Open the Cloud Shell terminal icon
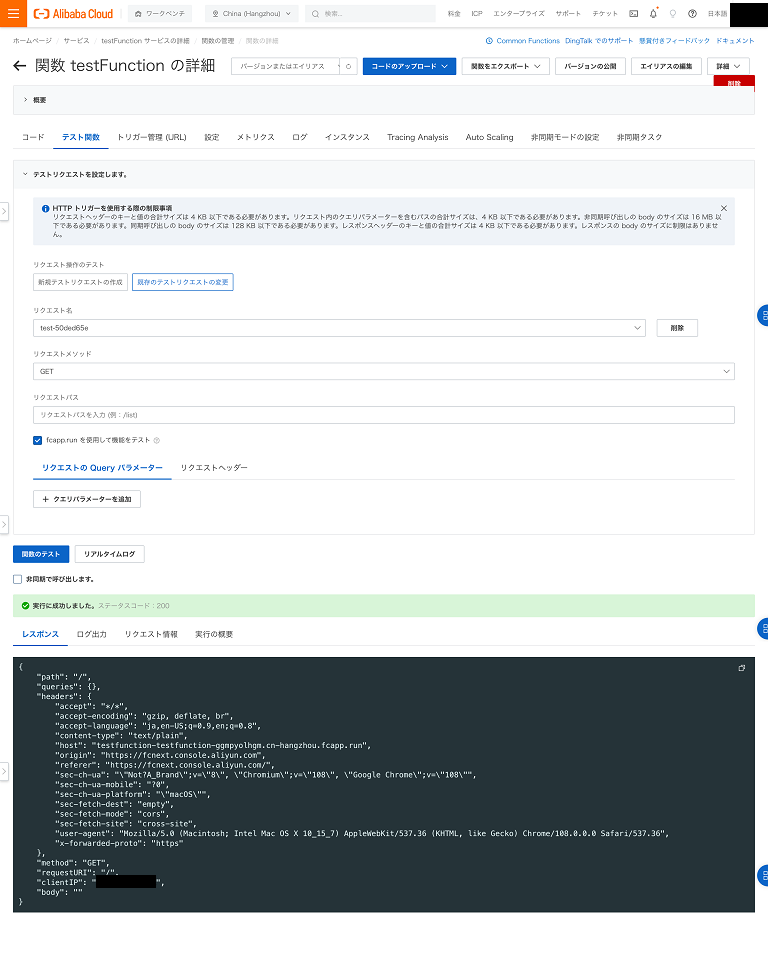The height and width of the screenshot is (956, 768). pos(633,14)
